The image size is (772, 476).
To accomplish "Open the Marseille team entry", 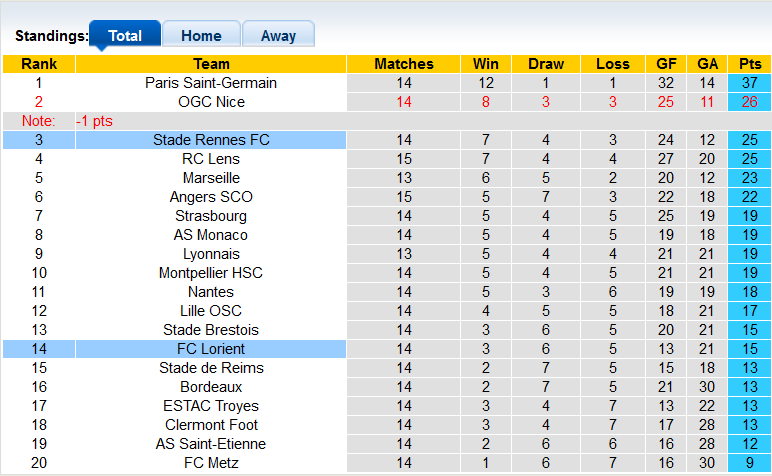I will 211,178.
